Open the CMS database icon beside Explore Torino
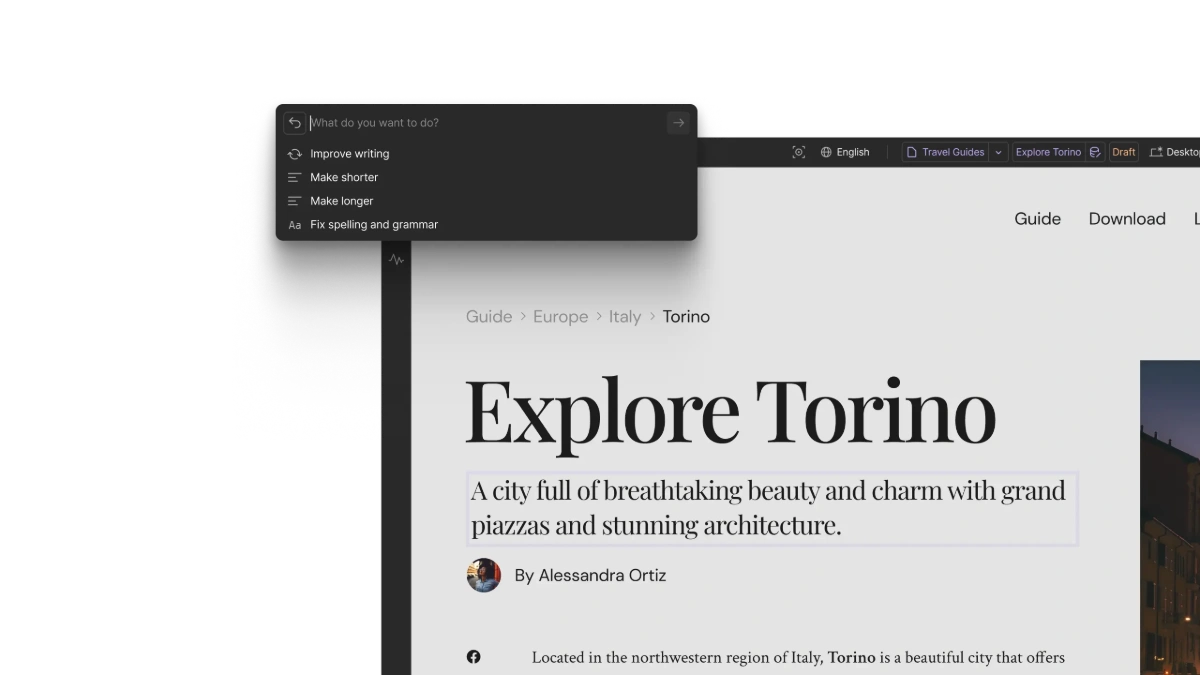 coord(1095,152)
